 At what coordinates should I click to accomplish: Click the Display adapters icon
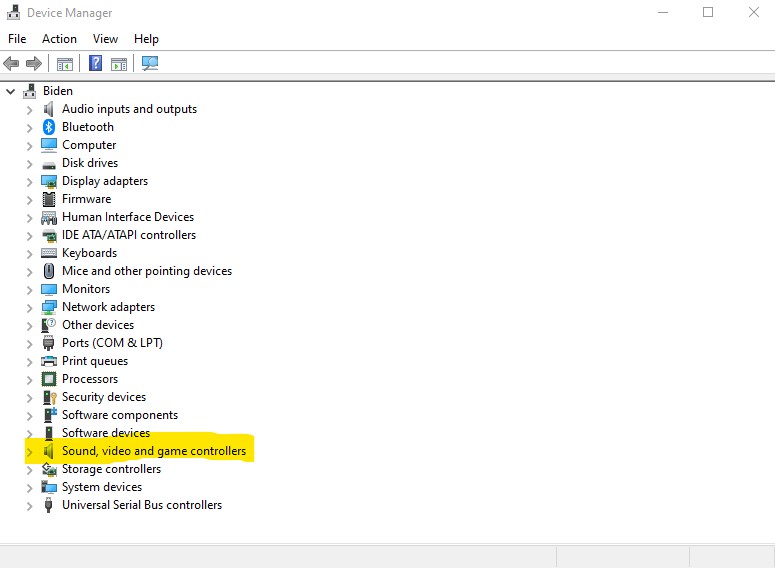[49, 181]
